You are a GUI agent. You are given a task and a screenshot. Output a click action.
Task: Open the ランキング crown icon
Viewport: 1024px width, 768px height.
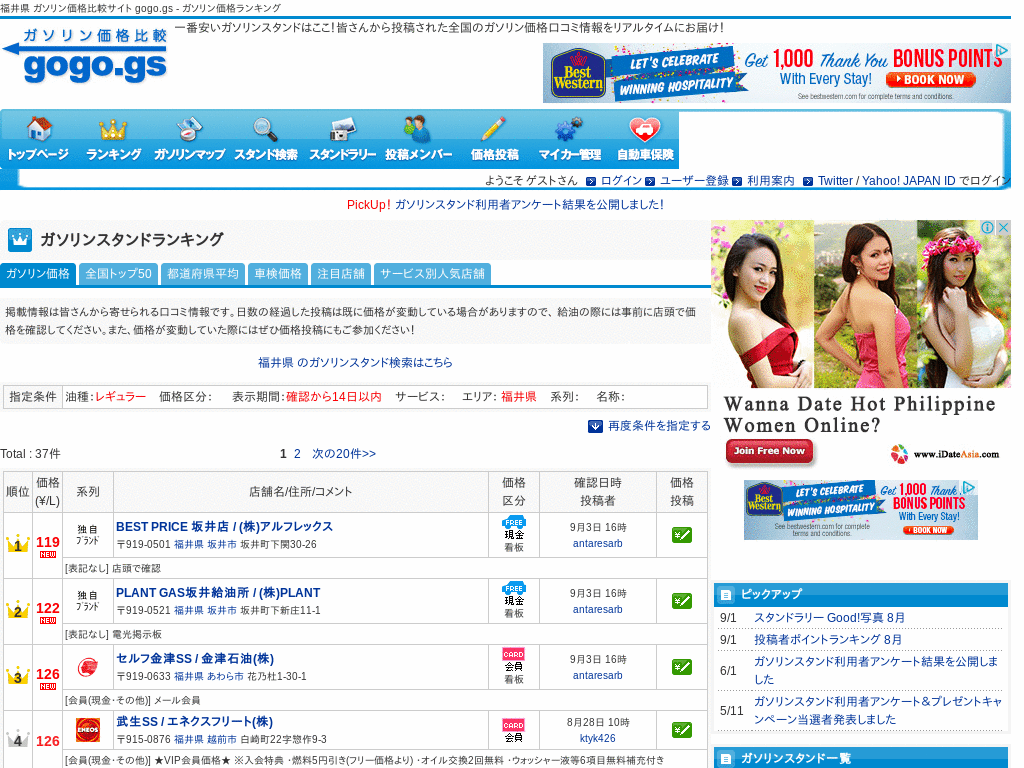[113, 129]
